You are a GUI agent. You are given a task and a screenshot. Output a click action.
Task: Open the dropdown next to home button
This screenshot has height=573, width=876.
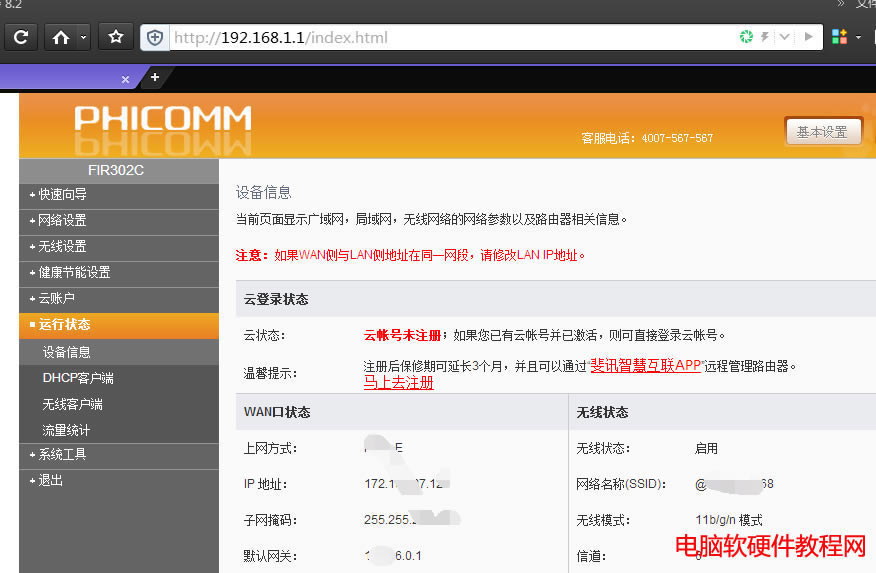click(x=84, y=38)
